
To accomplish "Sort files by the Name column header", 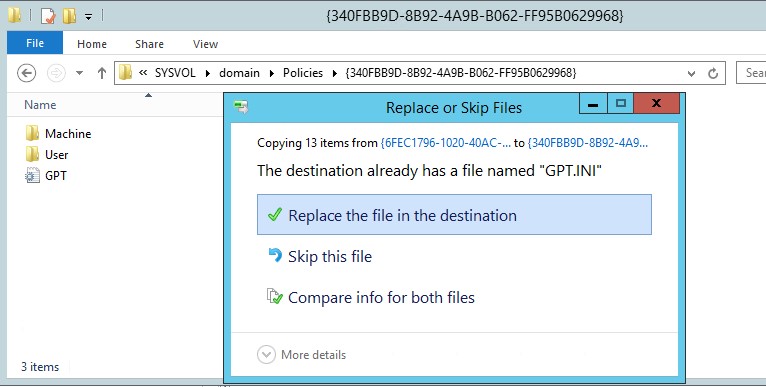I will click(40, 105).
